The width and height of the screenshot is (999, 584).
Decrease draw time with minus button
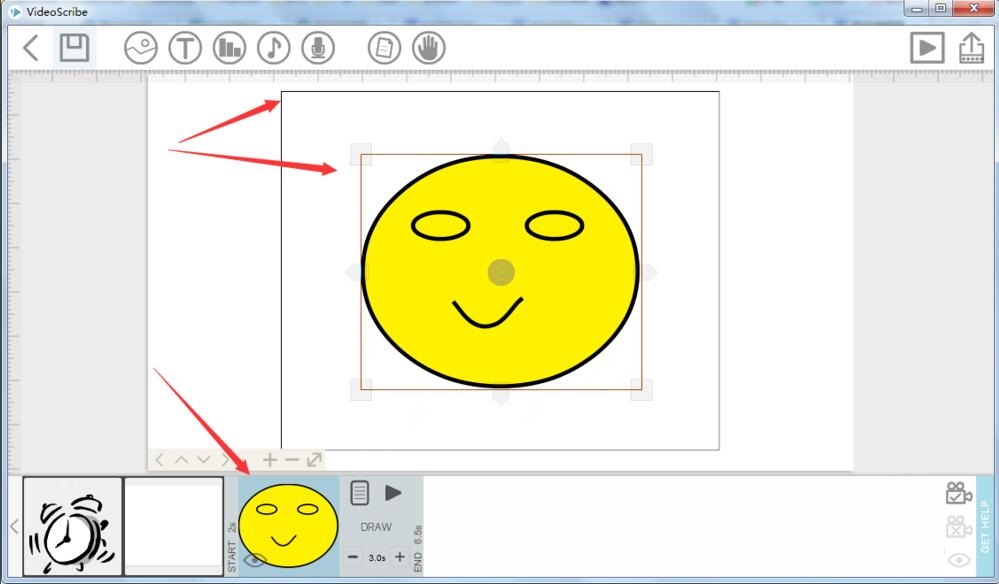(x=353, y=557)
